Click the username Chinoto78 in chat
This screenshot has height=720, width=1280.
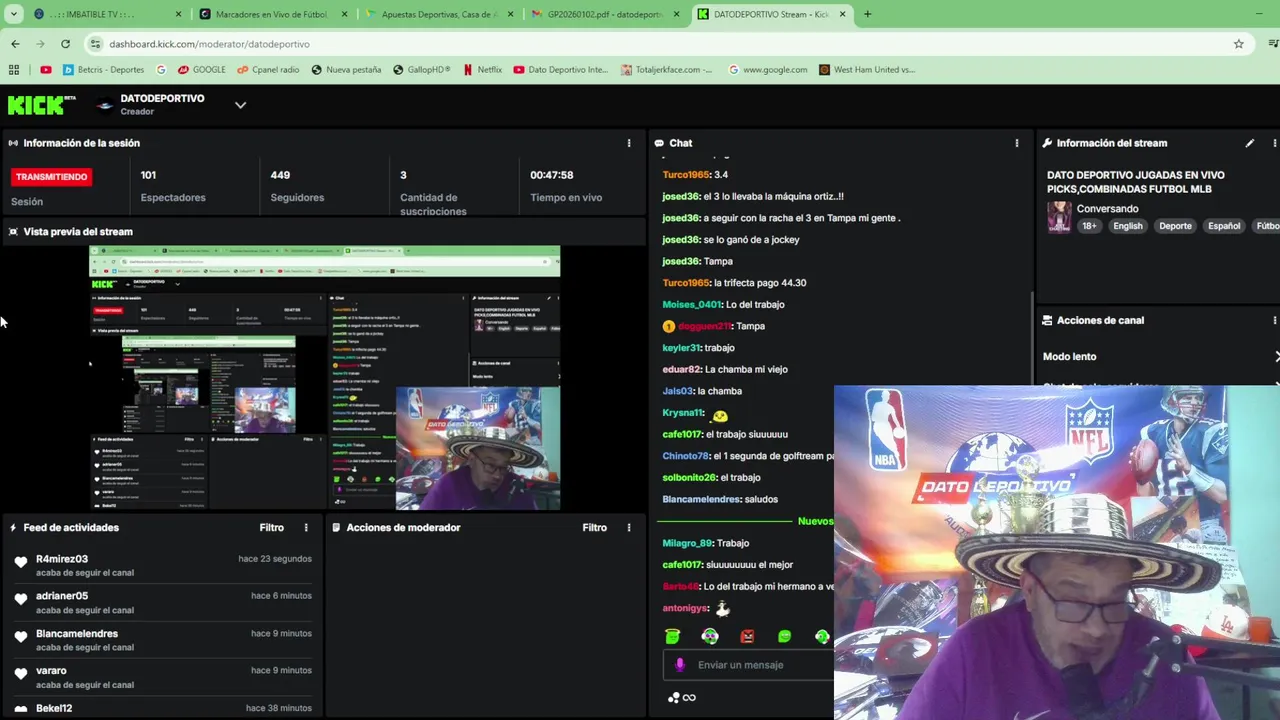[685, 456]
